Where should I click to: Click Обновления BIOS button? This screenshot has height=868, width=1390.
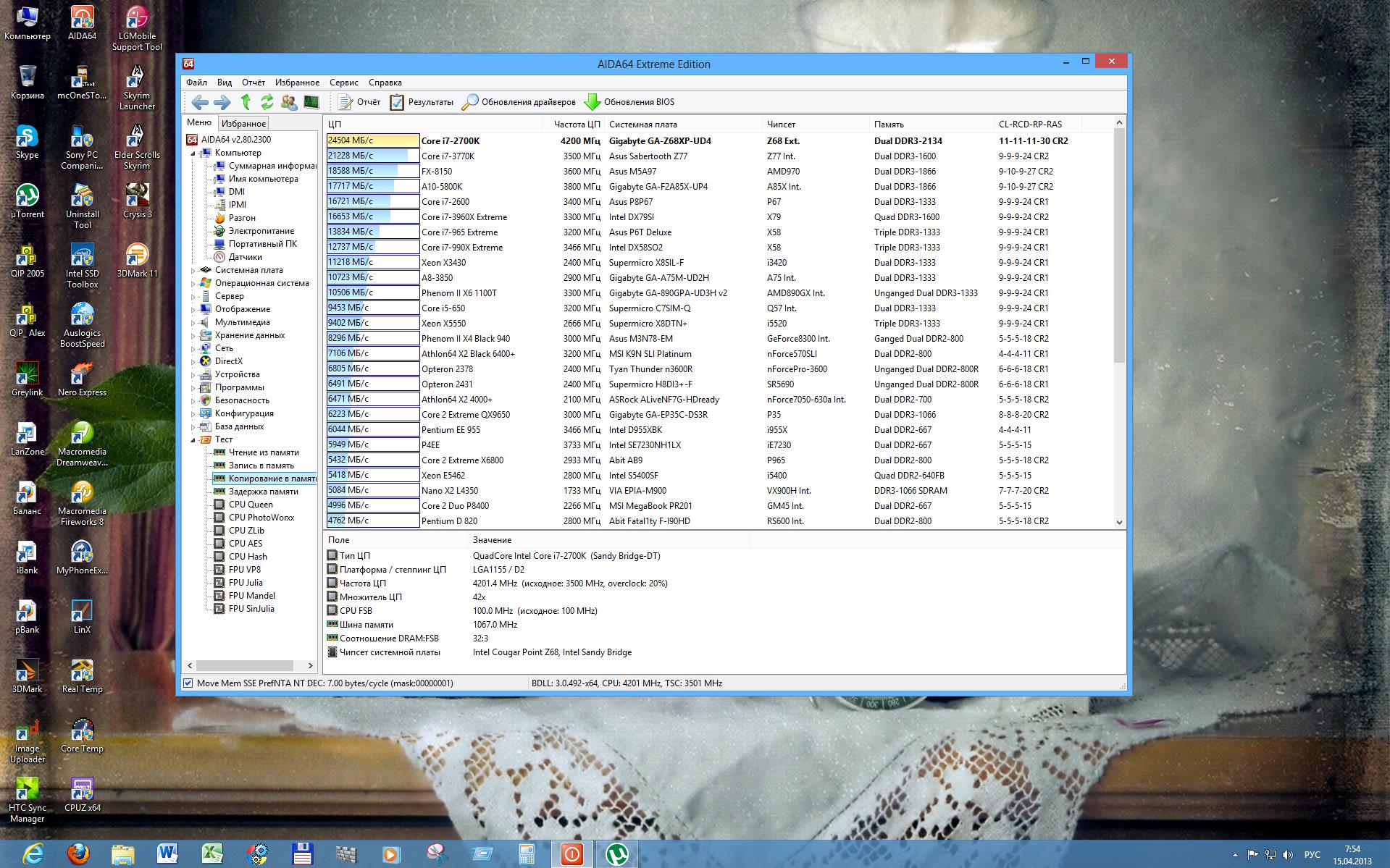coord(629,102)
